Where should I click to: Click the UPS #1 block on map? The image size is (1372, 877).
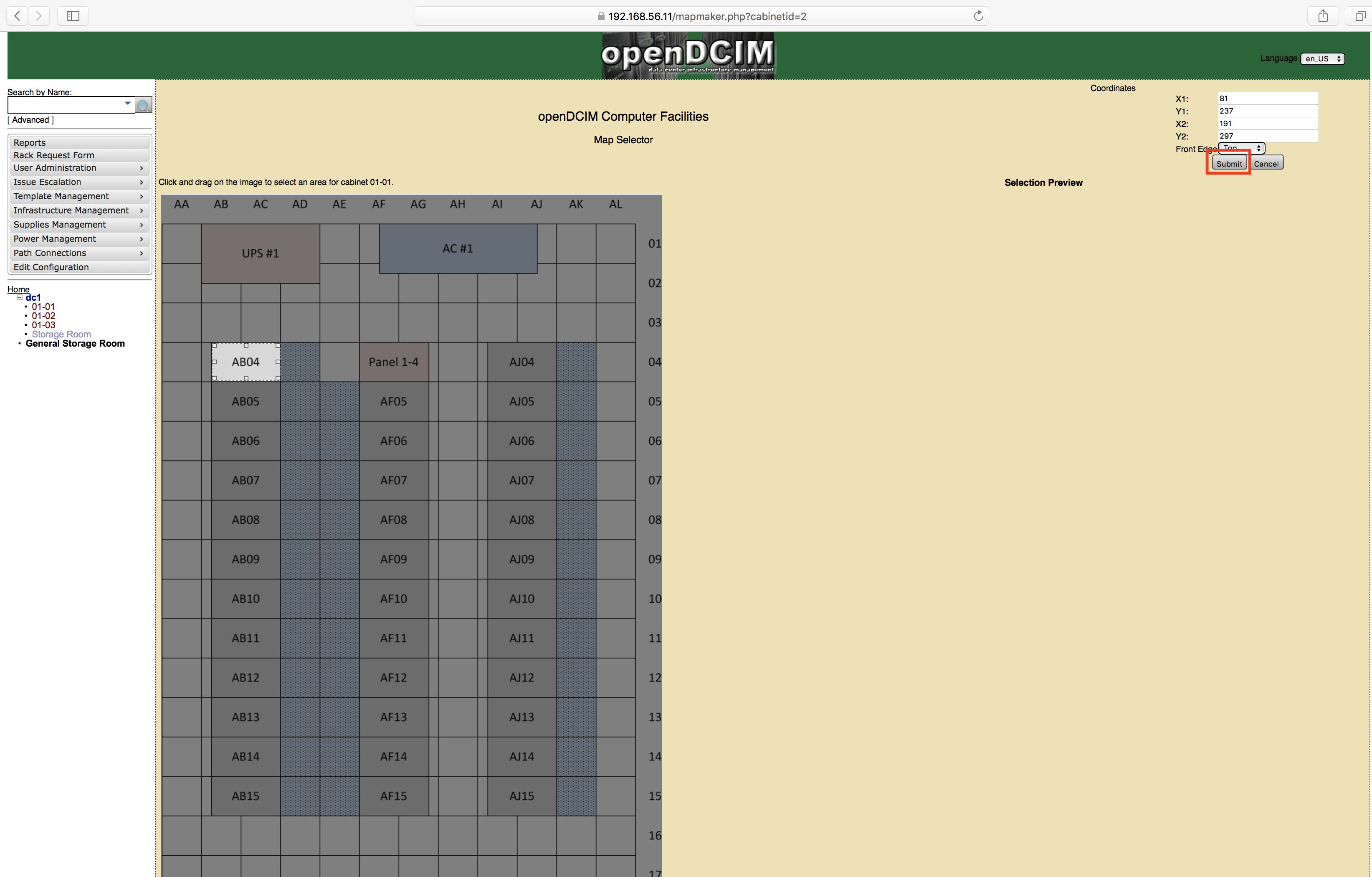click(261, 253)
